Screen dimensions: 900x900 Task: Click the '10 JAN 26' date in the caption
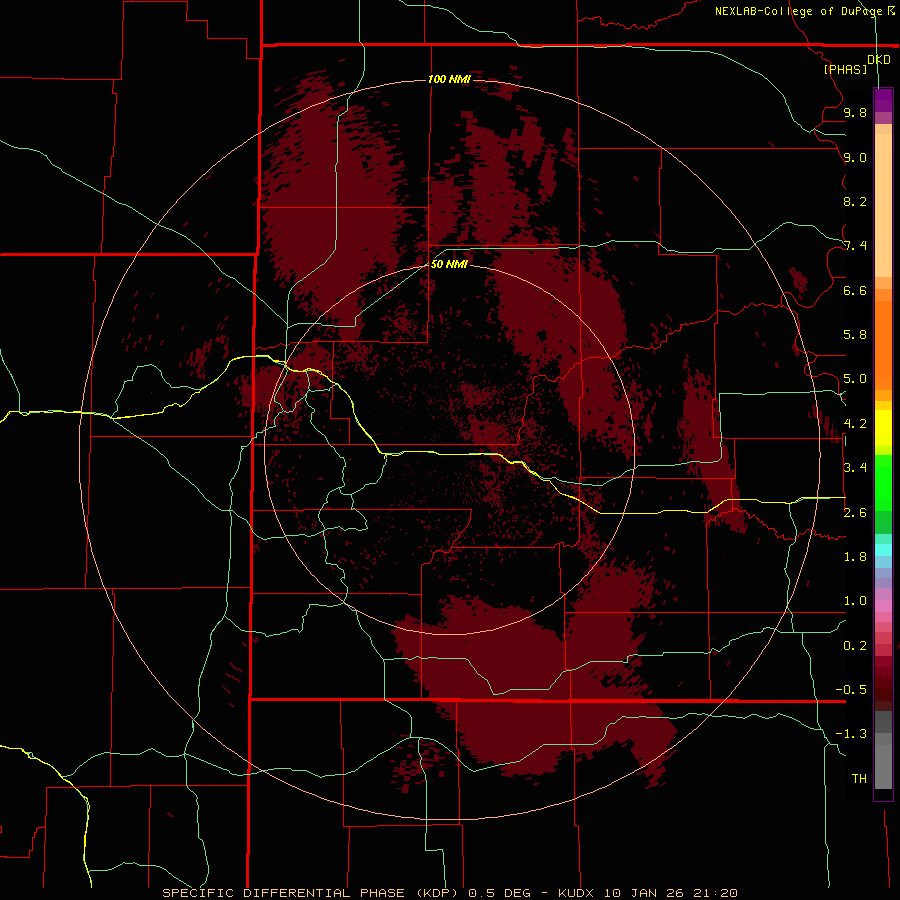(642, 893)
